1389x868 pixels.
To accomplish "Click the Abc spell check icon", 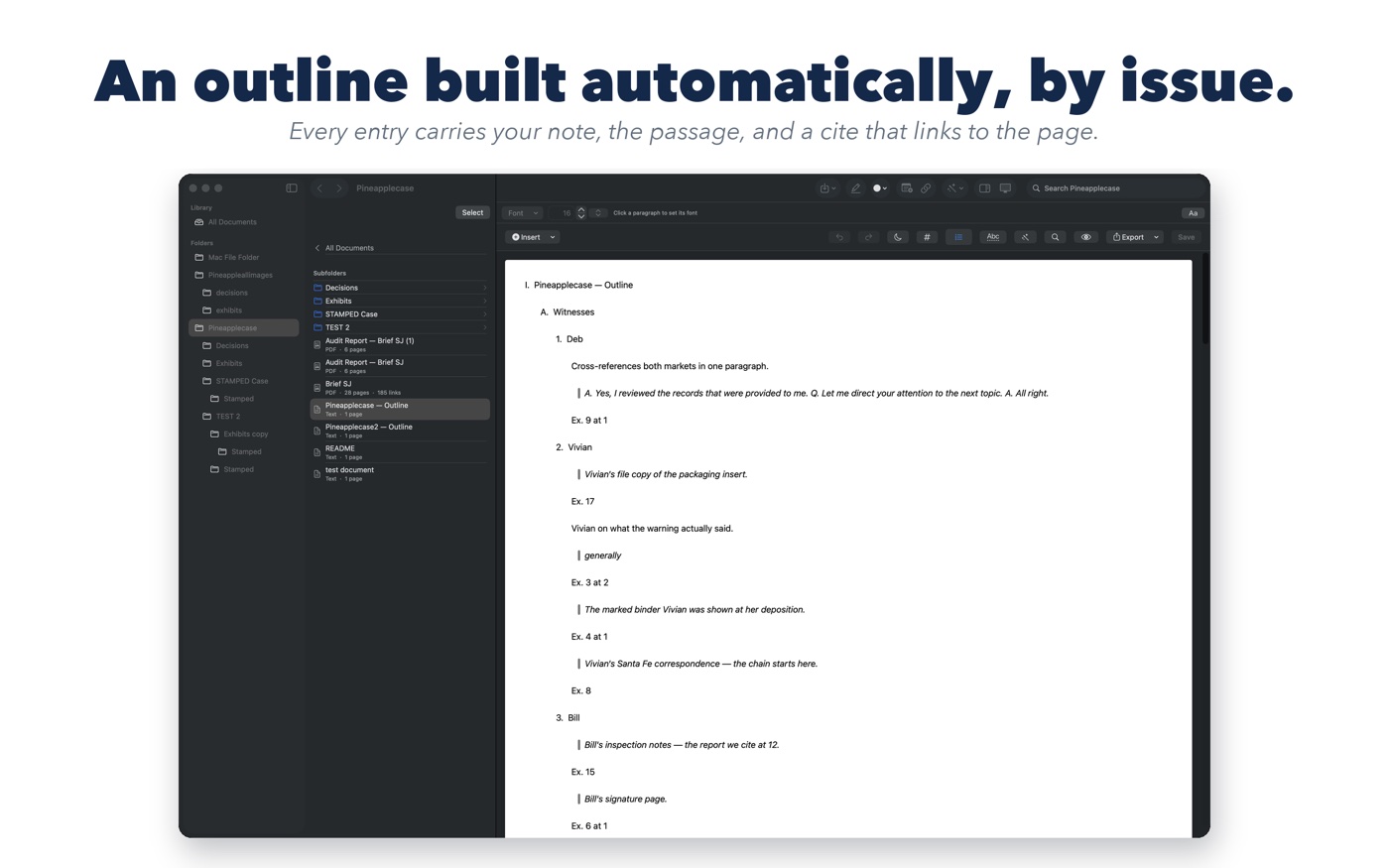I will tap(992, 237).
